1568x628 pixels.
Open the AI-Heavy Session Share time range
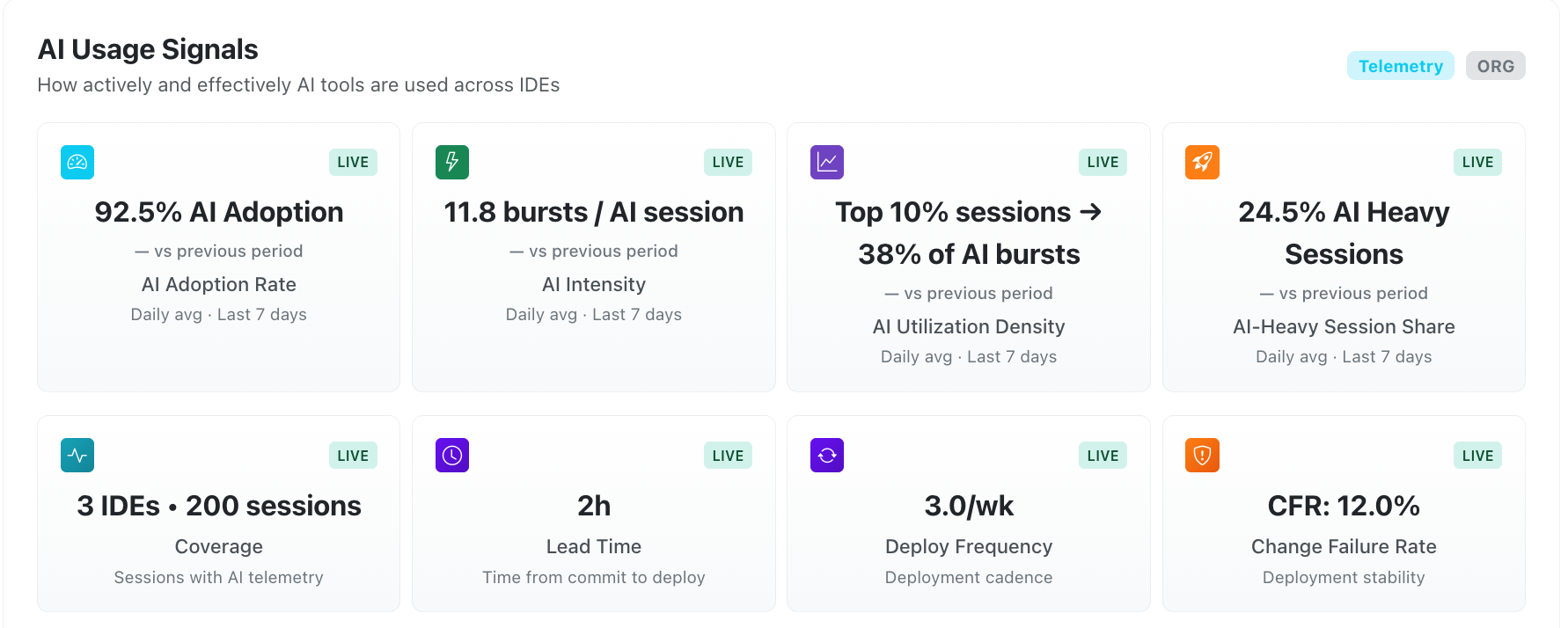pyautogui.click(x=1344, y=356)
